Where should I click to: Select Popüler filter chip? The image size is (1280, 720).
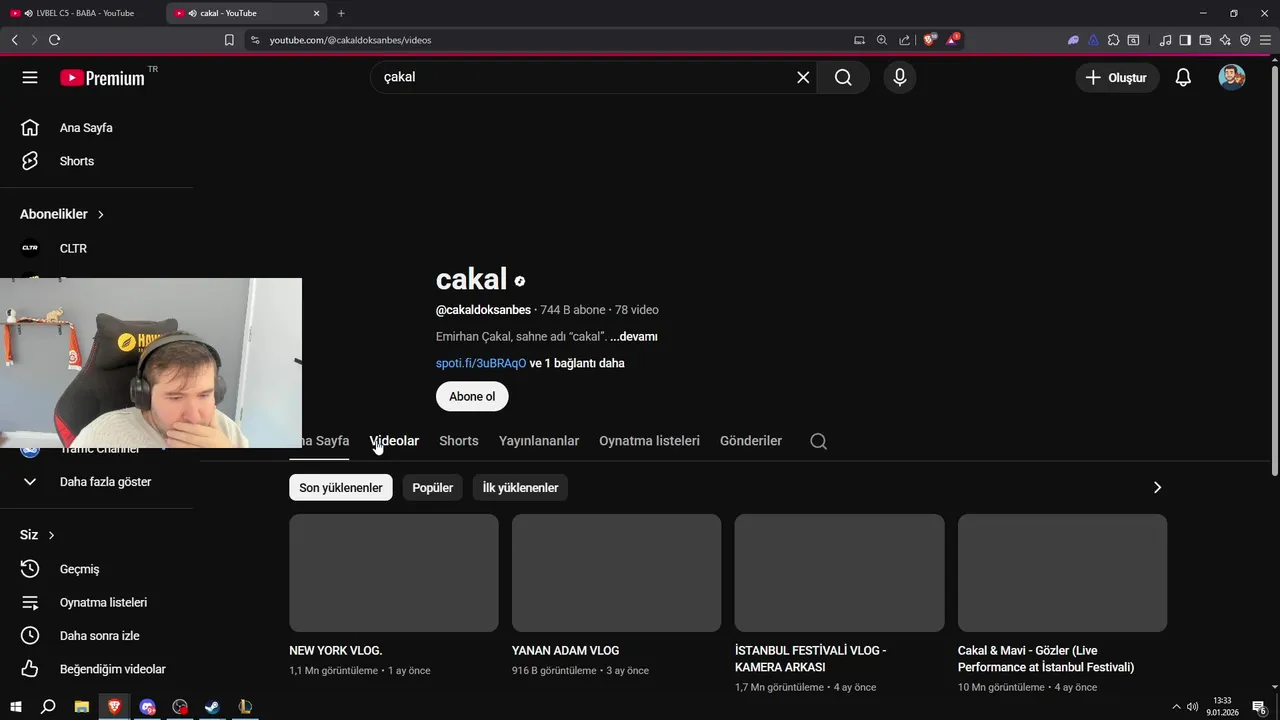pyautogui.click(x=433, y=488)
